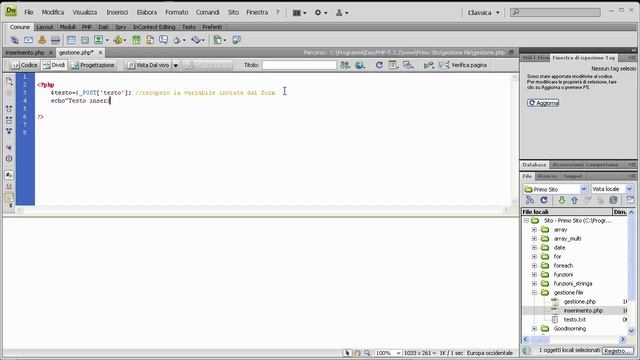640x360 pixels.
Task: Open the Modifica menu
Action: (53, 12)
